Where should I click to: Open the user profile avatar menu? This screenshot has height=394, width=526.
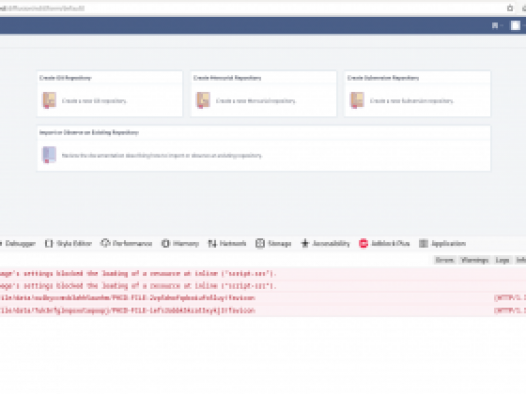(x=516, y=25)
